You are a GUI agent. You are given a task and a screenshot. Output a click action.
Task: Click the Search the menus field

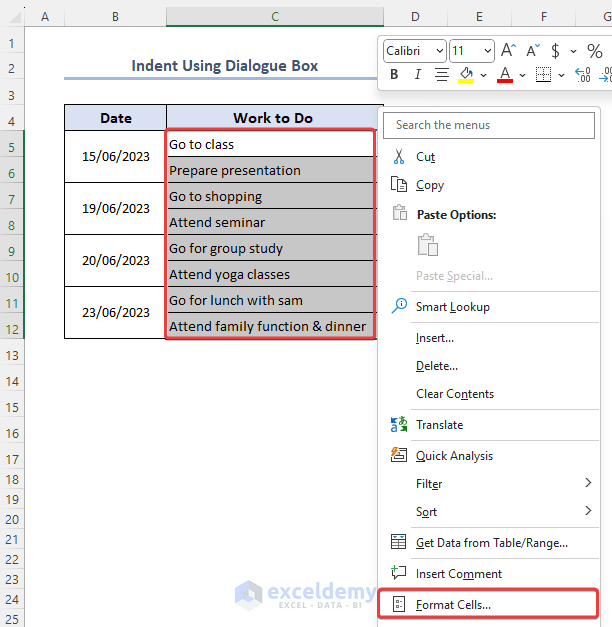[x=489, y=125]
